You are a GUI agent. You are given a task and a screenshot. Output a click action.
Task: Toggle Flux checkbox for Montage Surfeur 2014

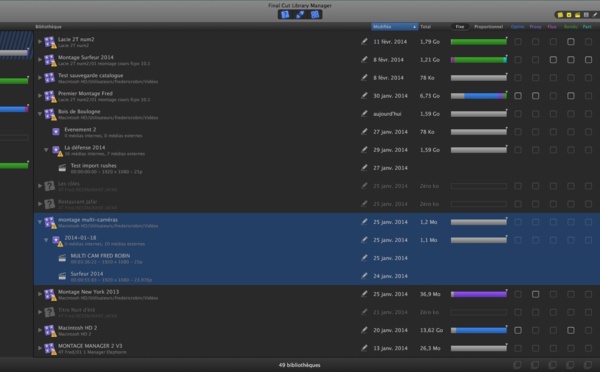coord(553,59)
